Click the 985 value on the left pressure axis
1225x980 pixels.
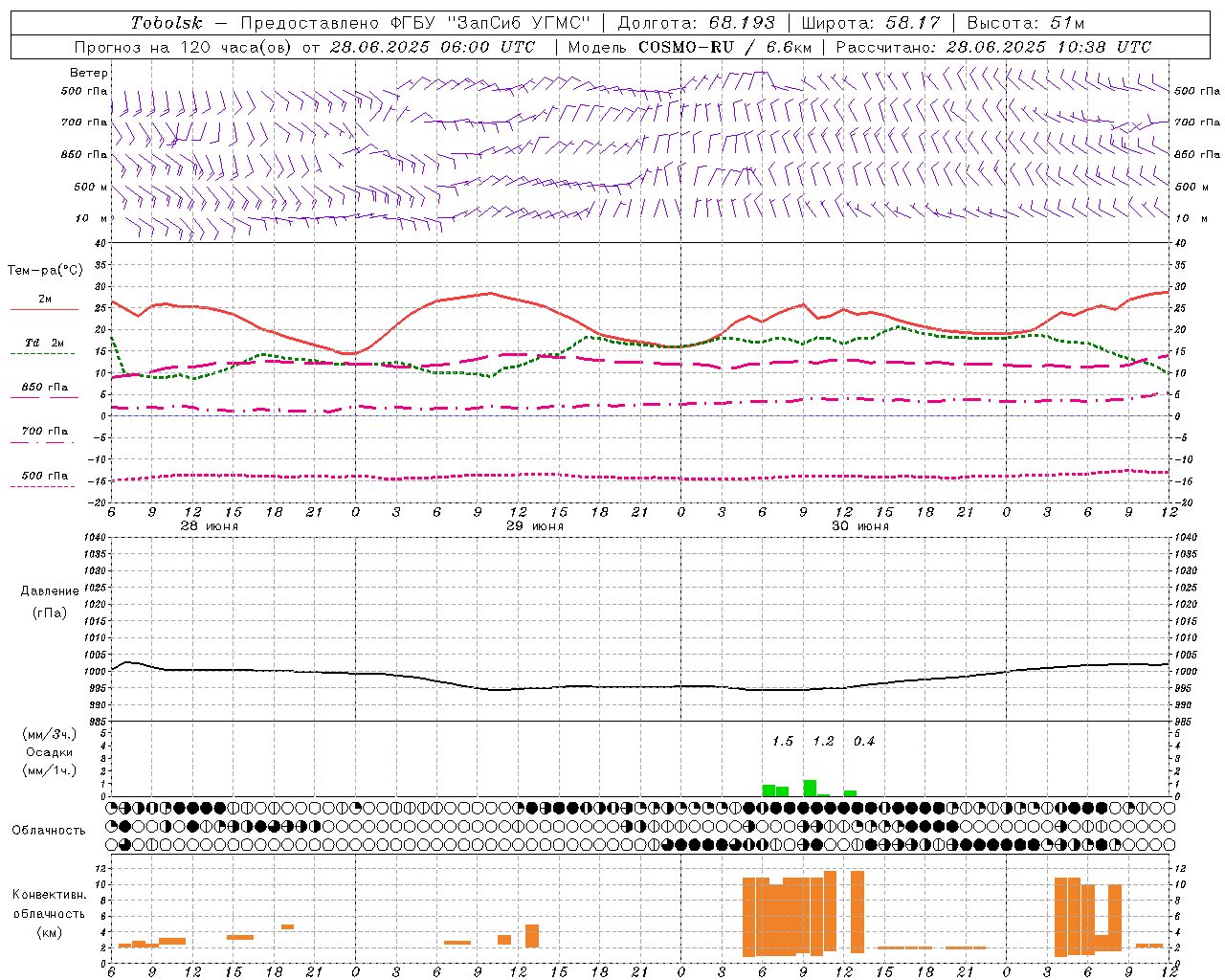(97, 723)
